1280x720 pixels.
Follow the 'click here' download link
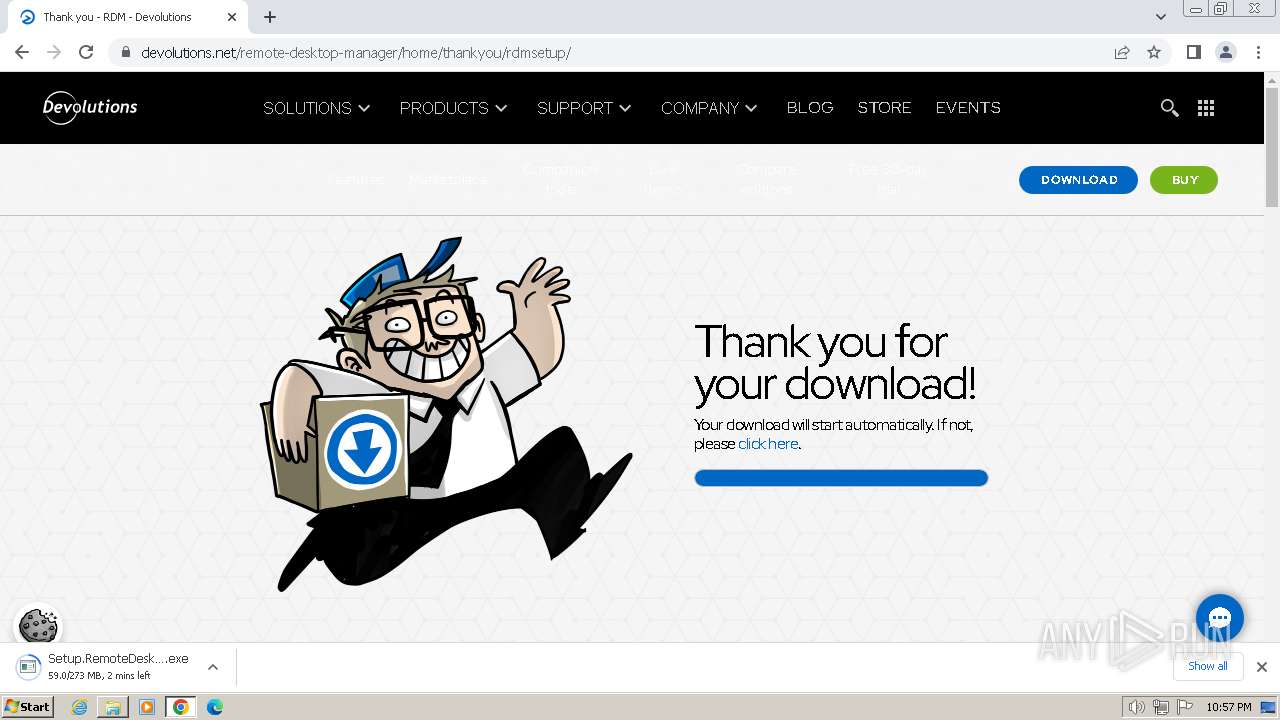tap(768, 444)
